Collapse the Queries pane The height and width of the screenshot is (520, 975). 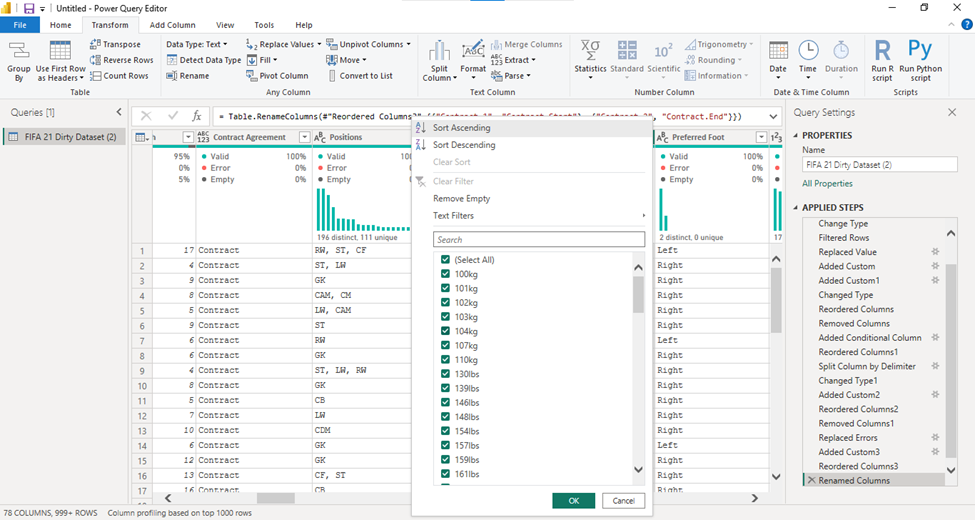tap(119, 112)
